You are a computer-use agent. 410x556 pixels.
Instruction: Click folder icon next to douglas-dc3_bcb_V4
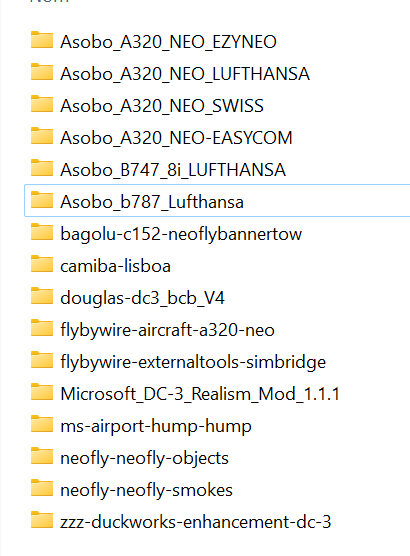point(42,296)
